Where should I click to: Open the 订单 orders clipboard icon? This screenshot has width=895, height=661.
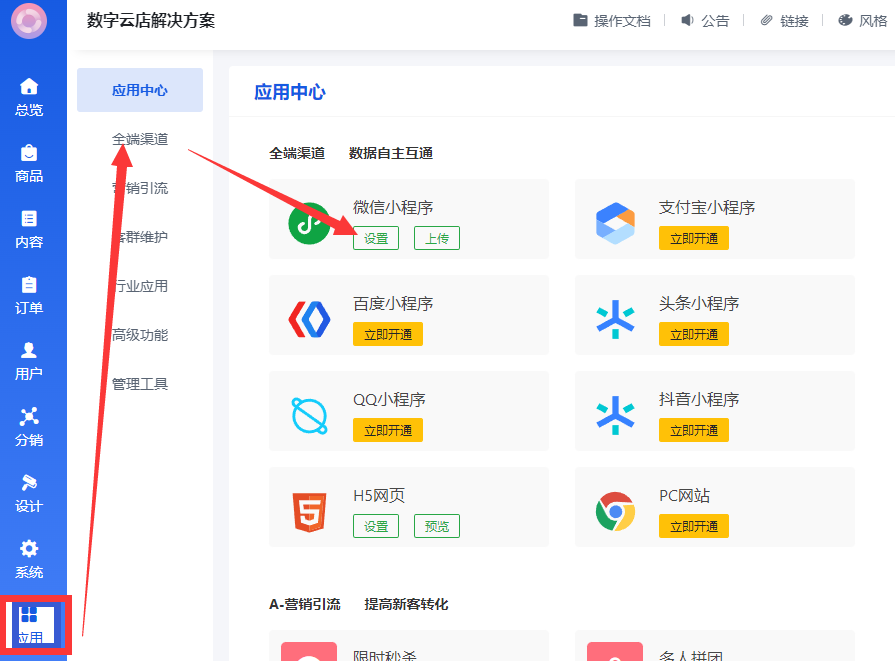pos(29,285)
